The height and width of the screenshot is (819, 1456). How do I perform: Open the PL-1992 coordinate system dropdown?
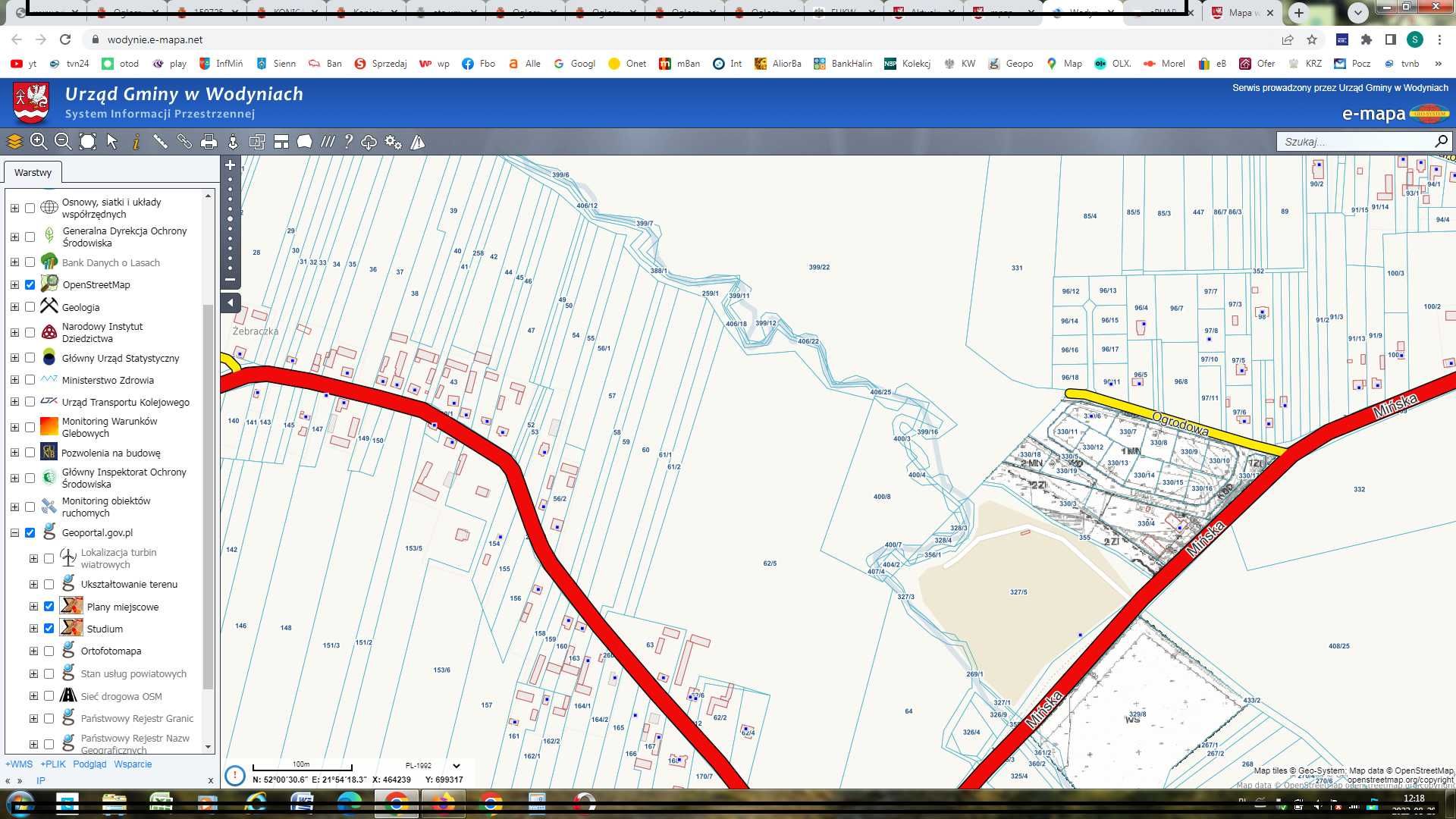[433, 766]
